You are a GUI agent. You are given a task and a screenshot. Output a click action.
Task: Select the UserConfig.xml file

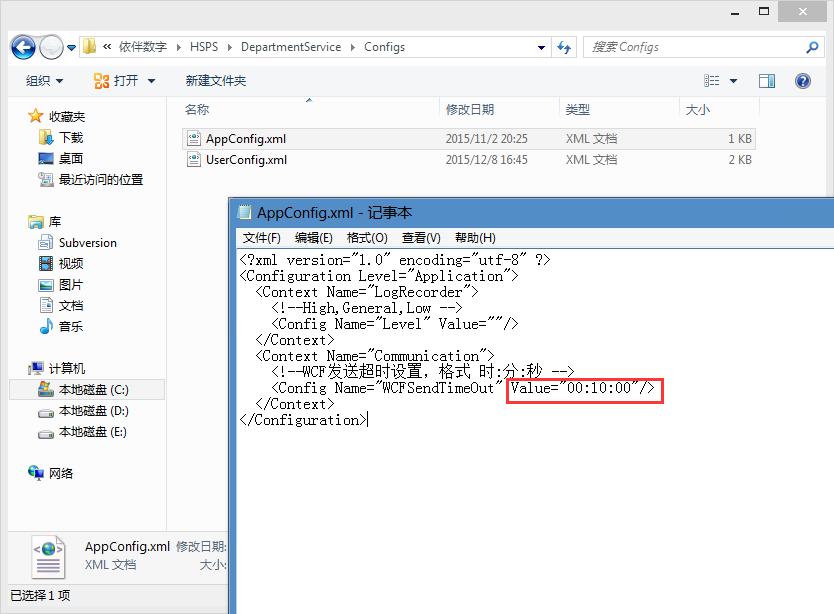[x=246, y=160]
